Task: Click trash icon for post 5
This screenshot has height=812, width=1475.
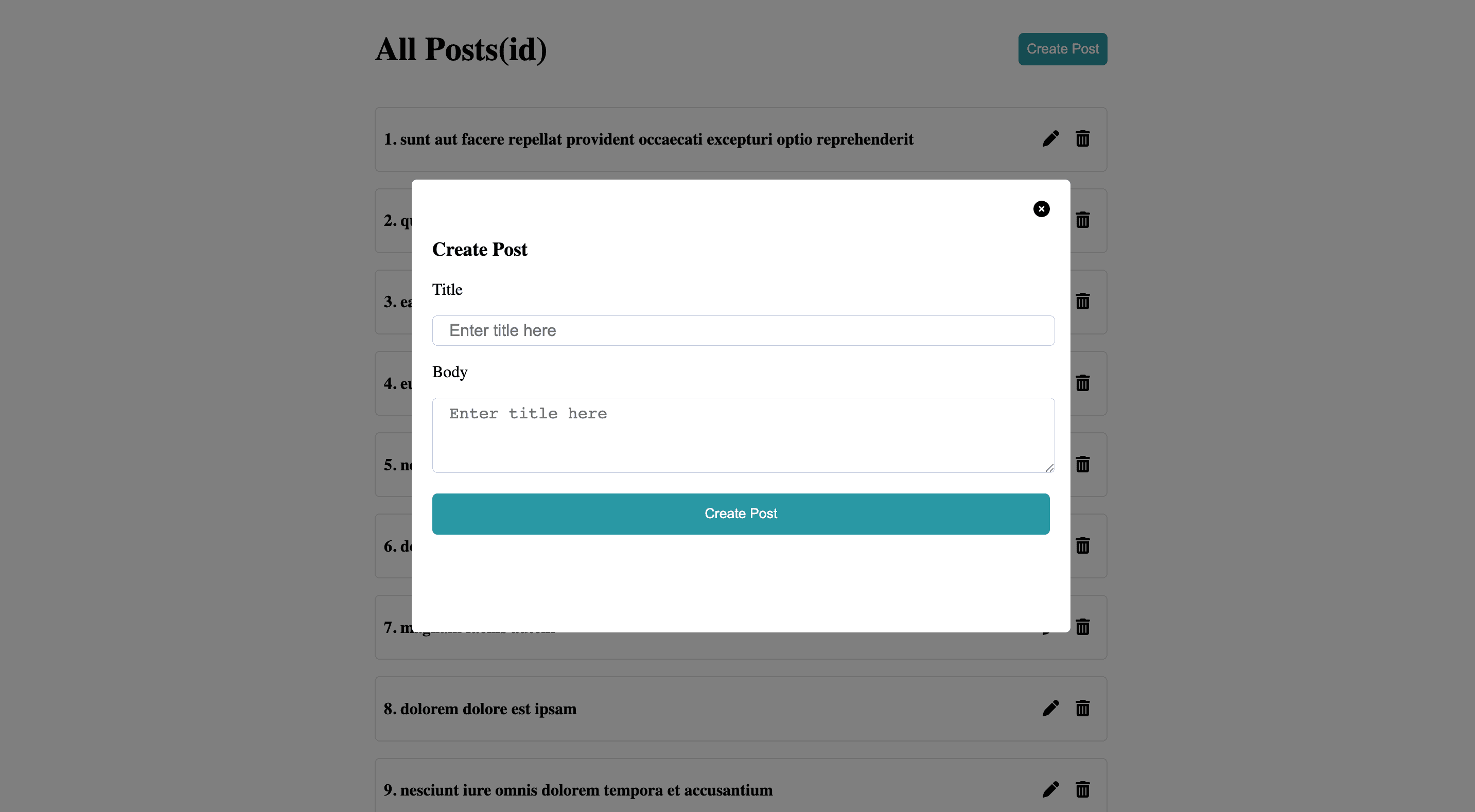Action: click(x=1082, y=465)
